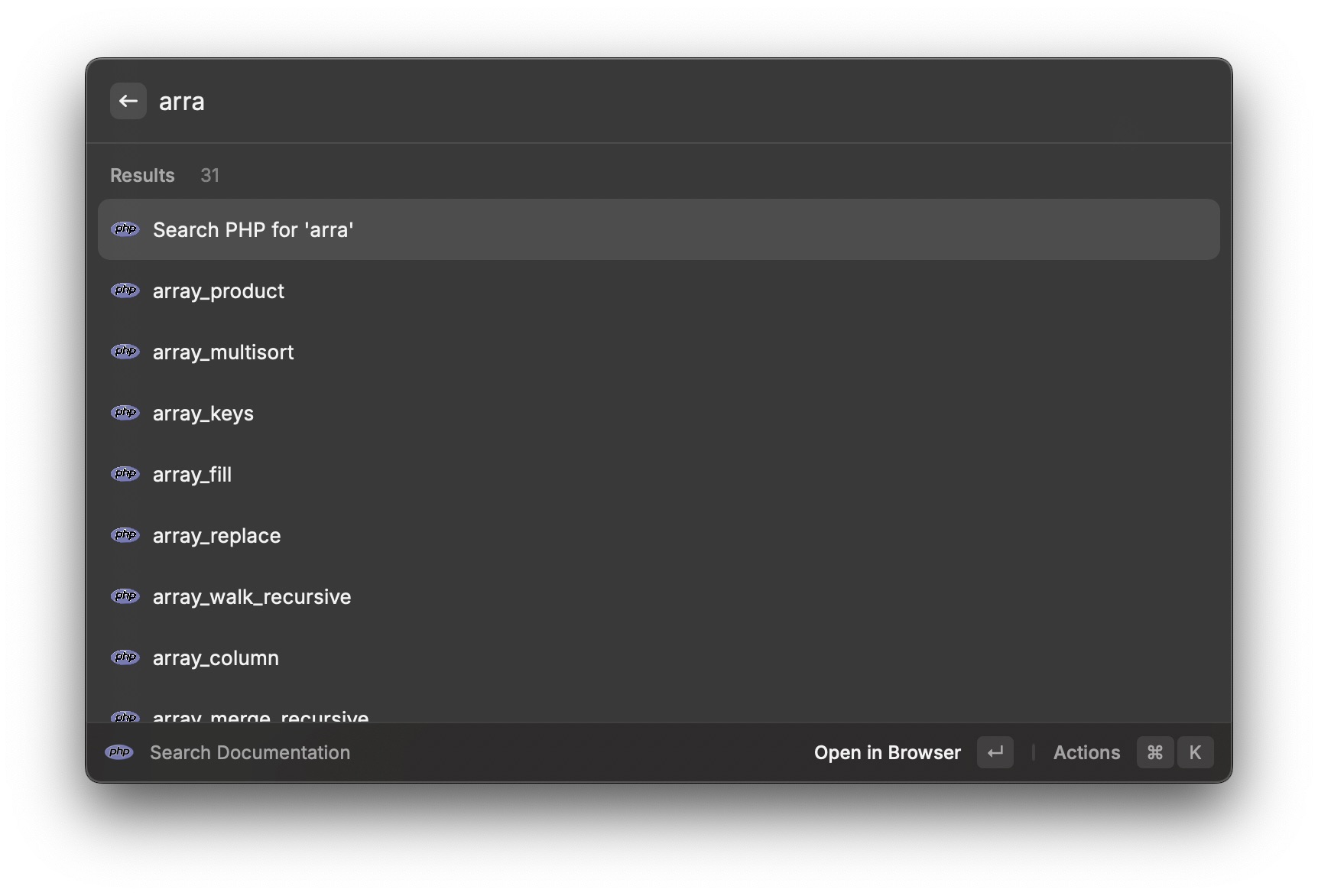Screen dimensions: 1318x896
Task: Click the K key hint
Action: (x=1195, y=752)
